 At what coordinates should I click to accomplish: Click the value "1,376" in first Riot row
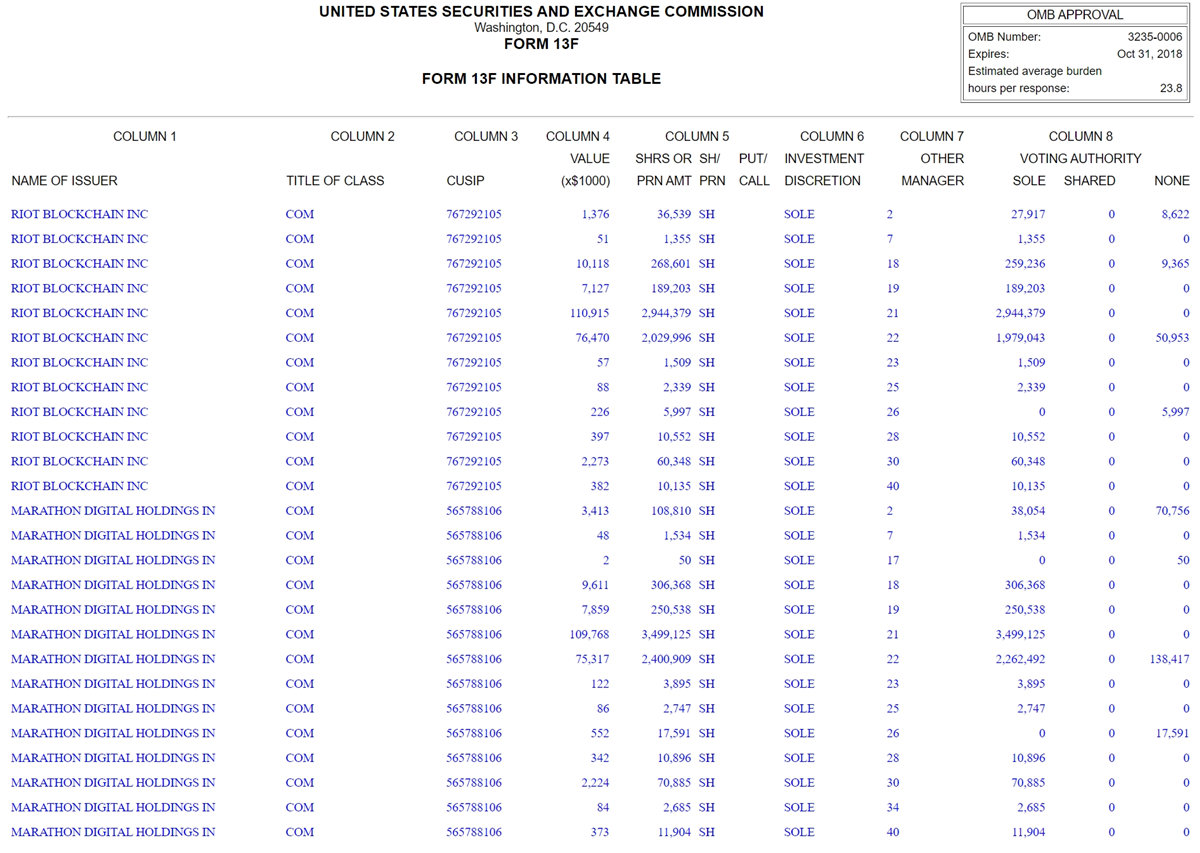pyautogui.click(x=595, y=214)
